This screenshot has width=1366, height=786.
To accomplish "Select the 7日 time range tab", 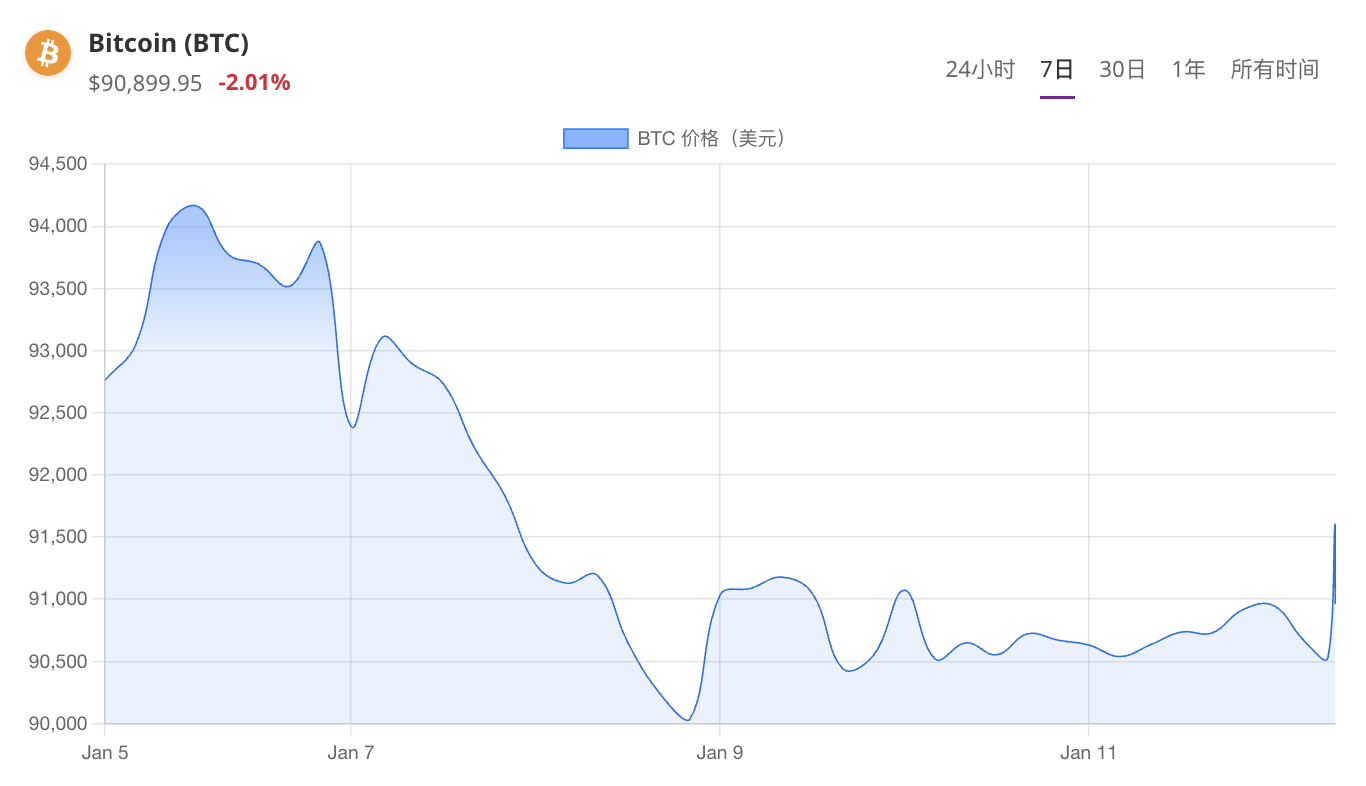I will (x=1057, y=69).
